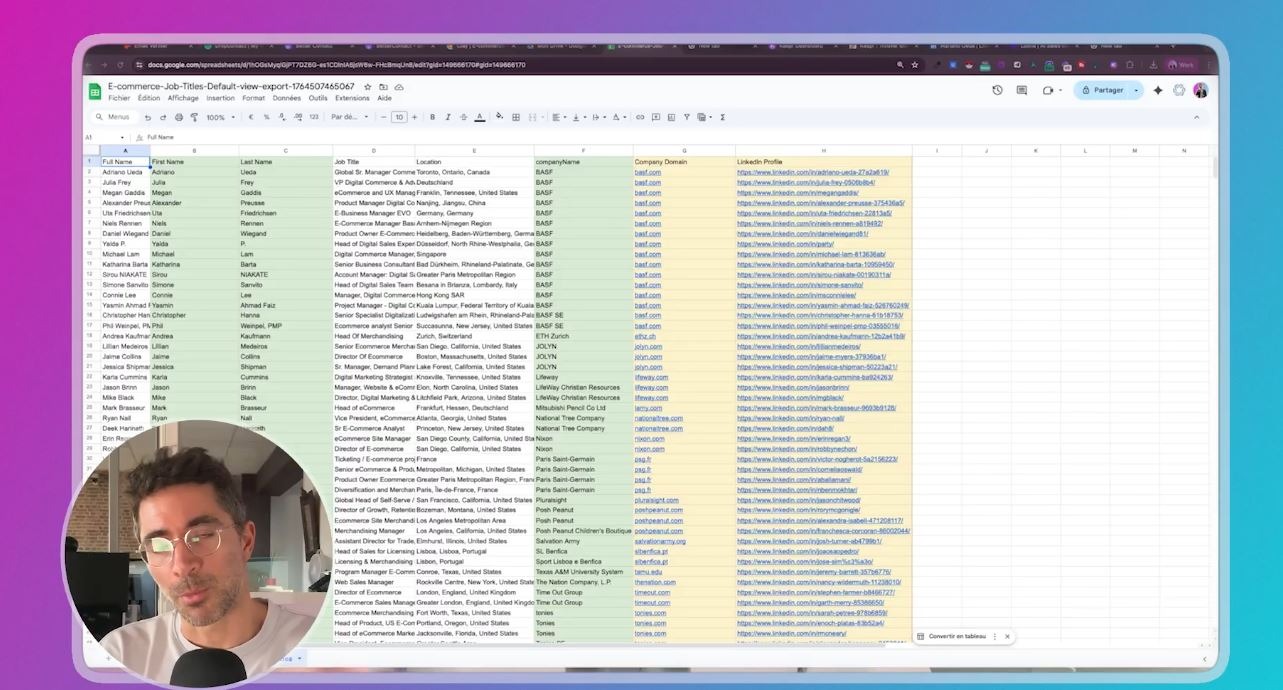Click the font size field showing 10
Viewport: 1283px width, 690px height.
point(399,117)
